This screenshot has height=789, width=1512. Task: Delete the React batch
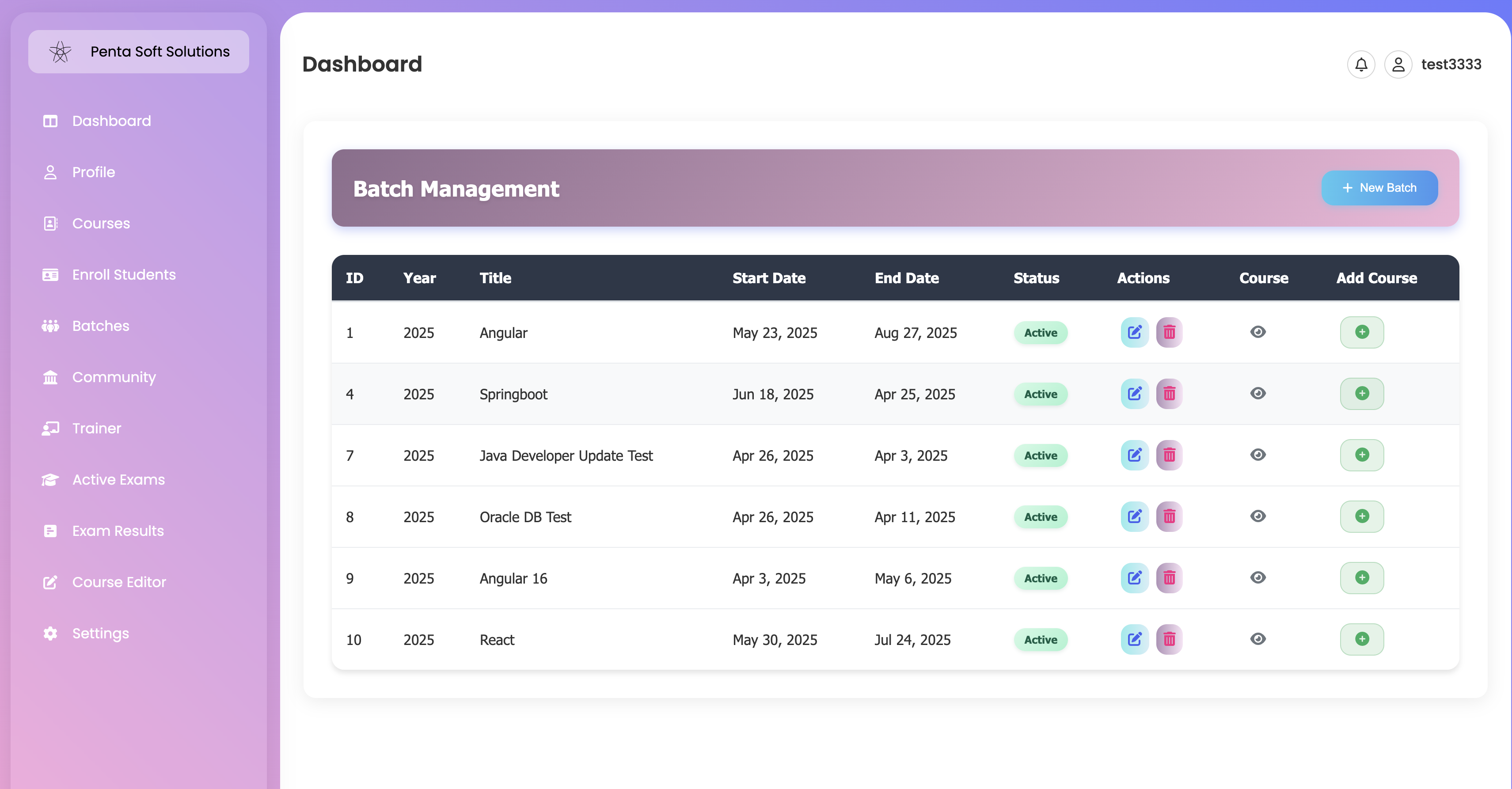tap(1169, 639)
